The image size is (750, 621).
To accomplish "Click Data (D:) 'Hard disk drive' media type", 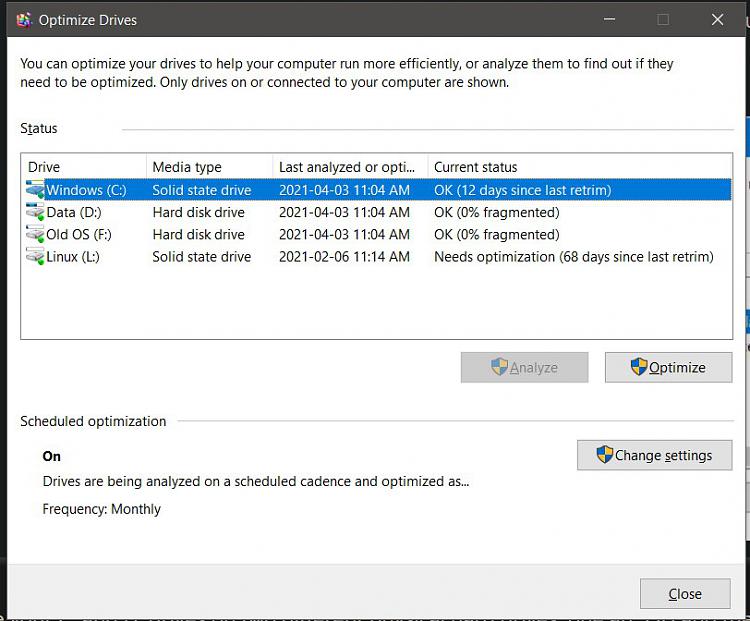I will click(x=199, y=212).
